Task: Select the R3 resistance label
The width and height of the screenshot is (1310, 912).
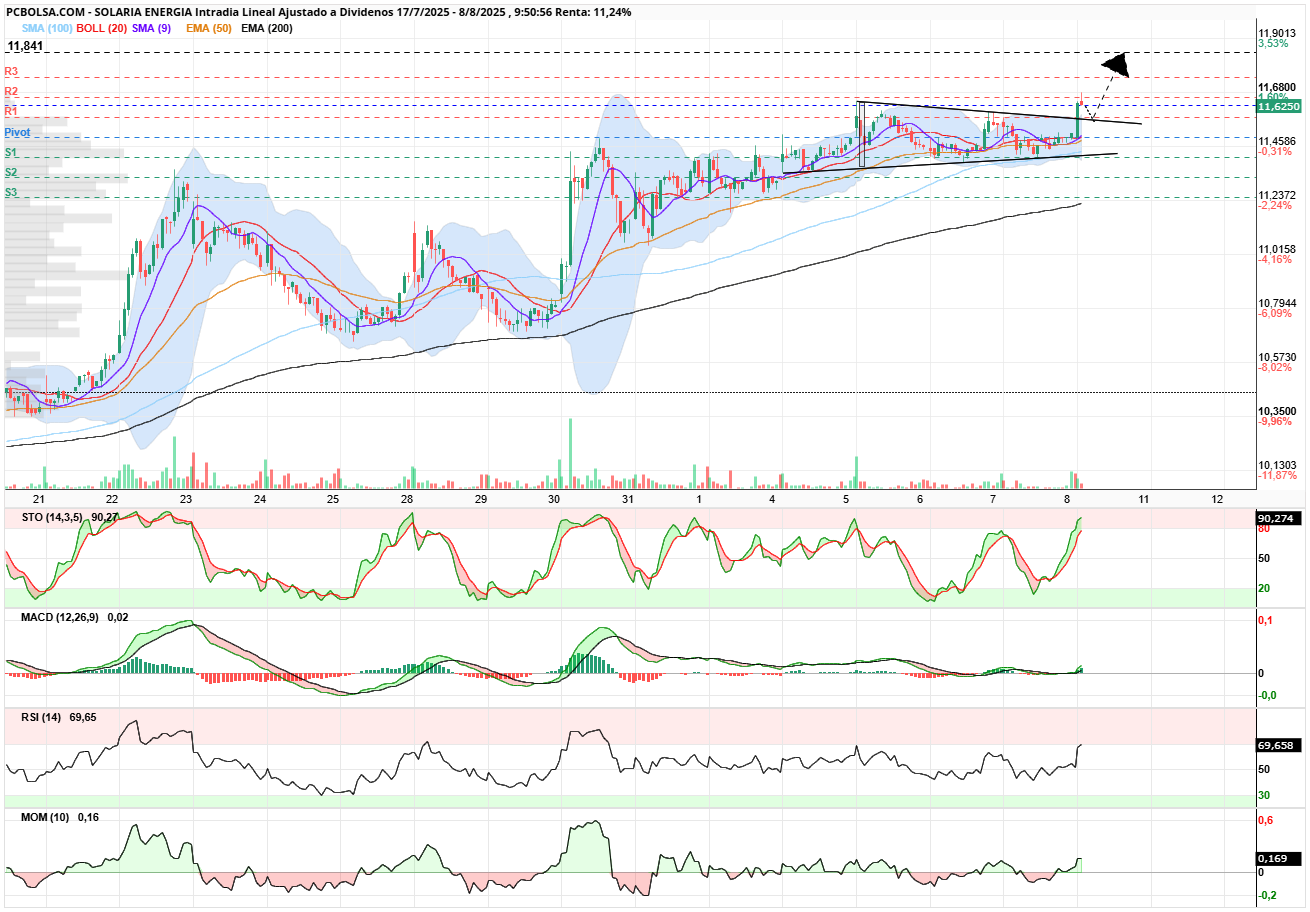Action: click(x=11, y=72)
